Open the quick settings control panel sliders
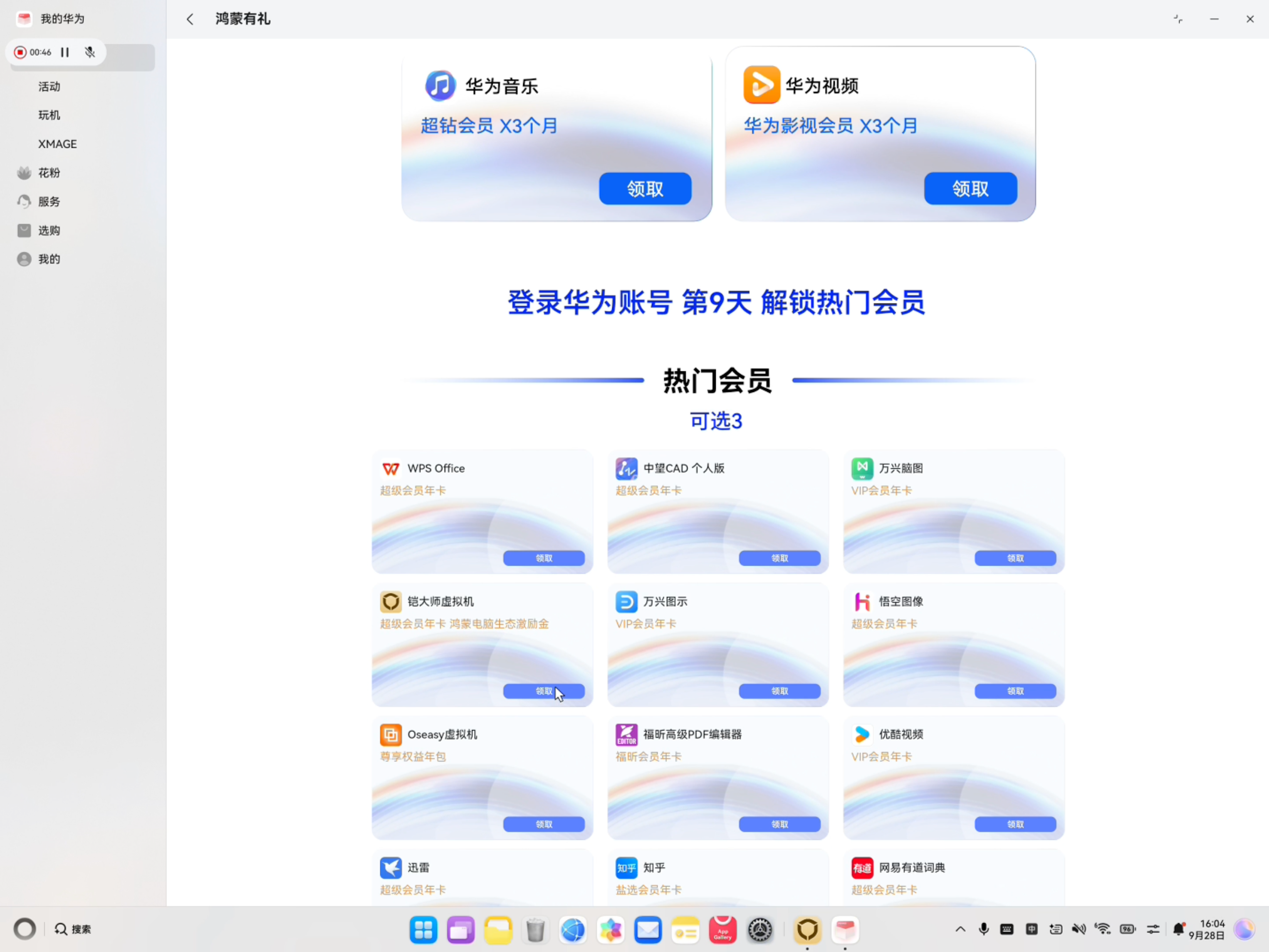 [x=1153, y=929]
